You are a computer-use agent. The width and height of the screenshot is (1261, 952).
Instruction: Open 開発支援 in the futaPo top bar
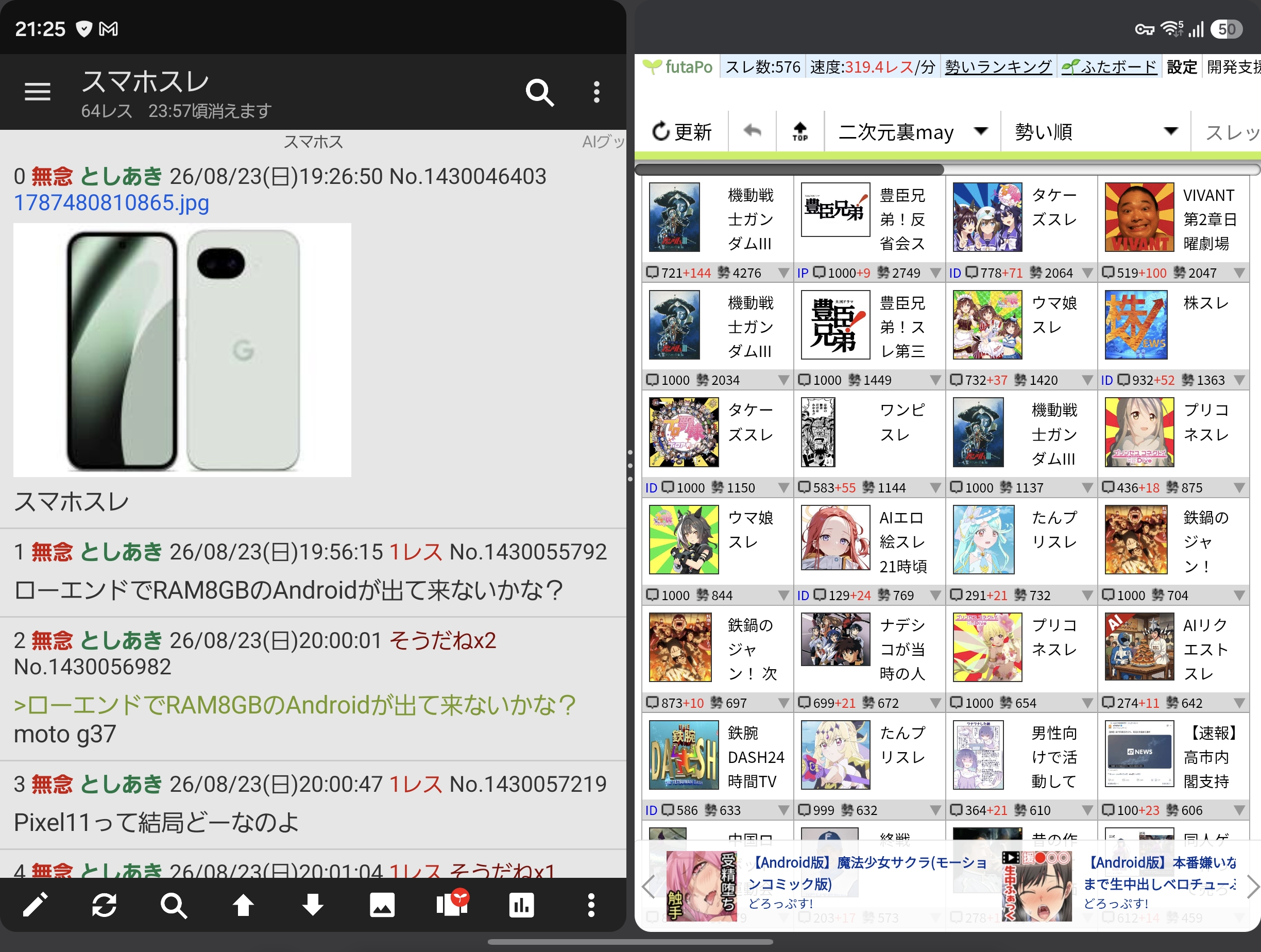coord(1233,67)
